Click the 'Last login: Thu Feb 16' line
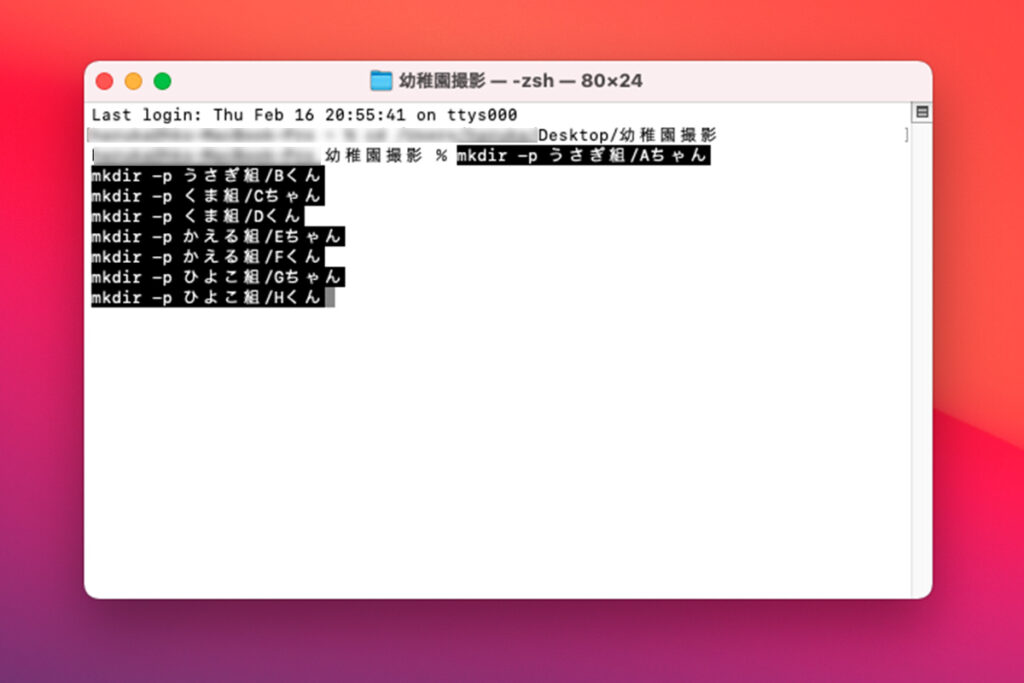Image resolution: width=1024 pixels, height=683 pixels. pos(304,115)
